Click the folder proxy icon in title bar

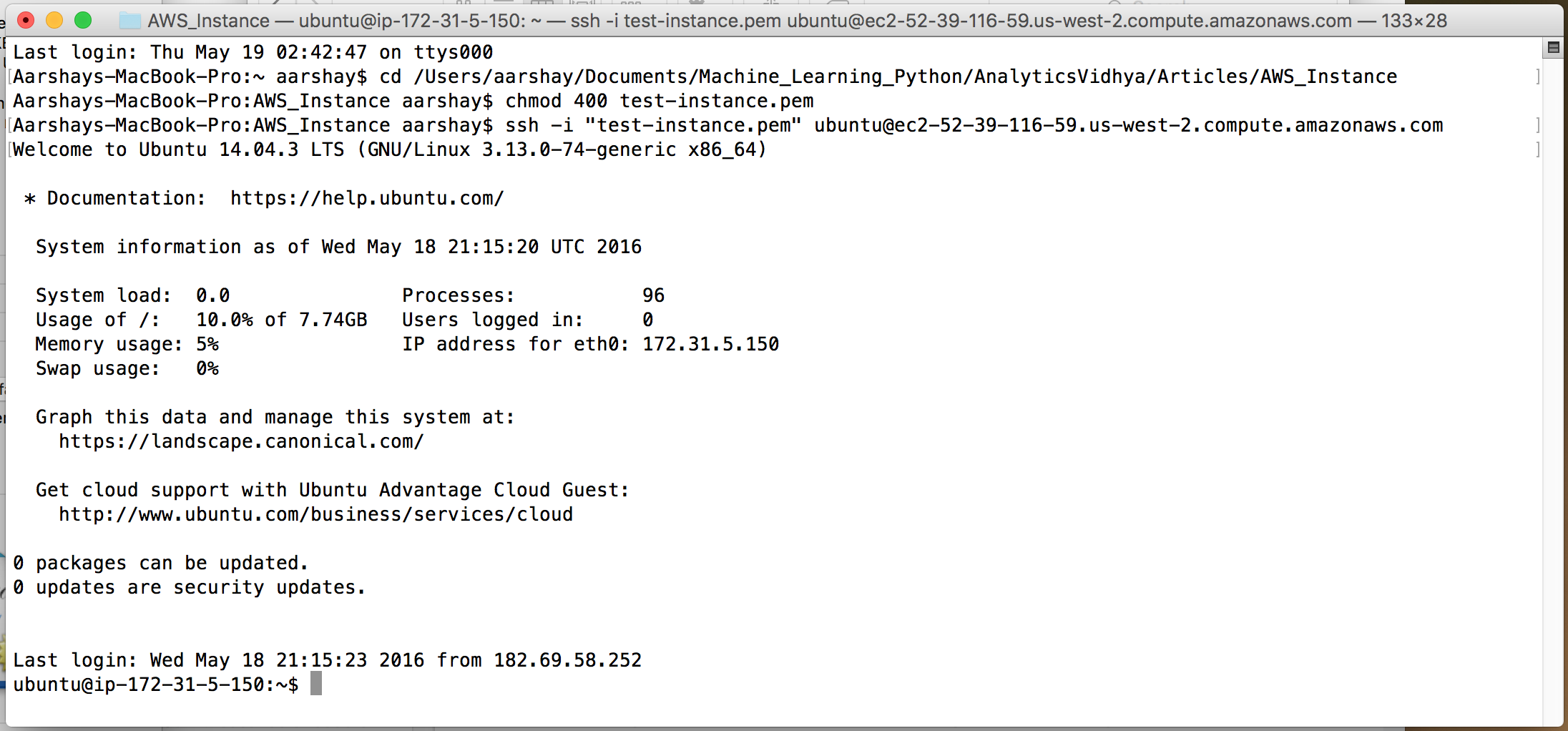[x=130, y=21]
